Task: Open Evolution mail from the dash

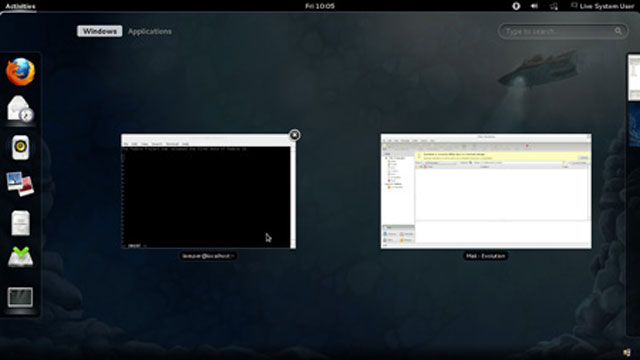Action: (20, 109)
